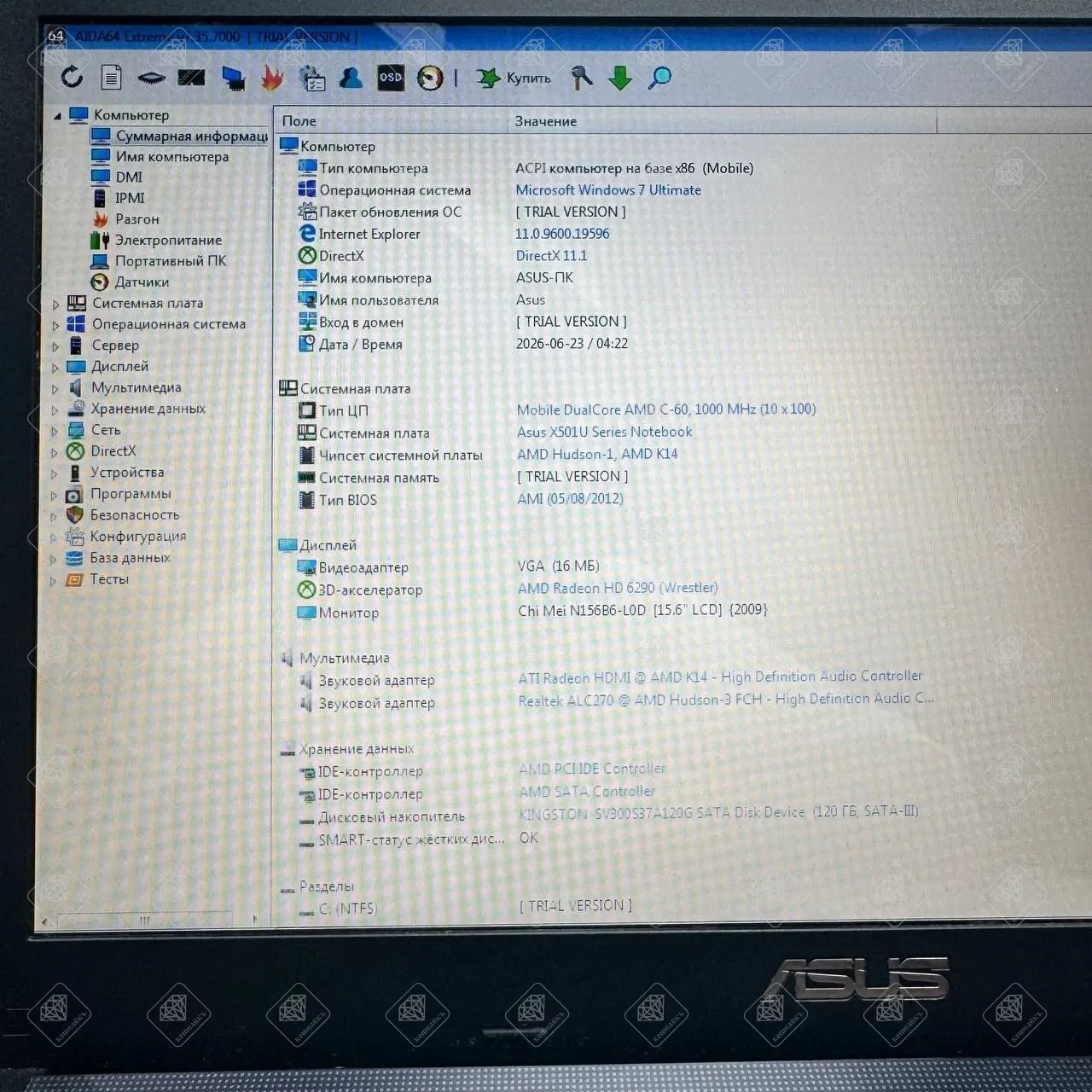Screen dimensions: 1092x1092
Task: Click the Тип ЦП processor icon
Action: click(x=307, y=410)
